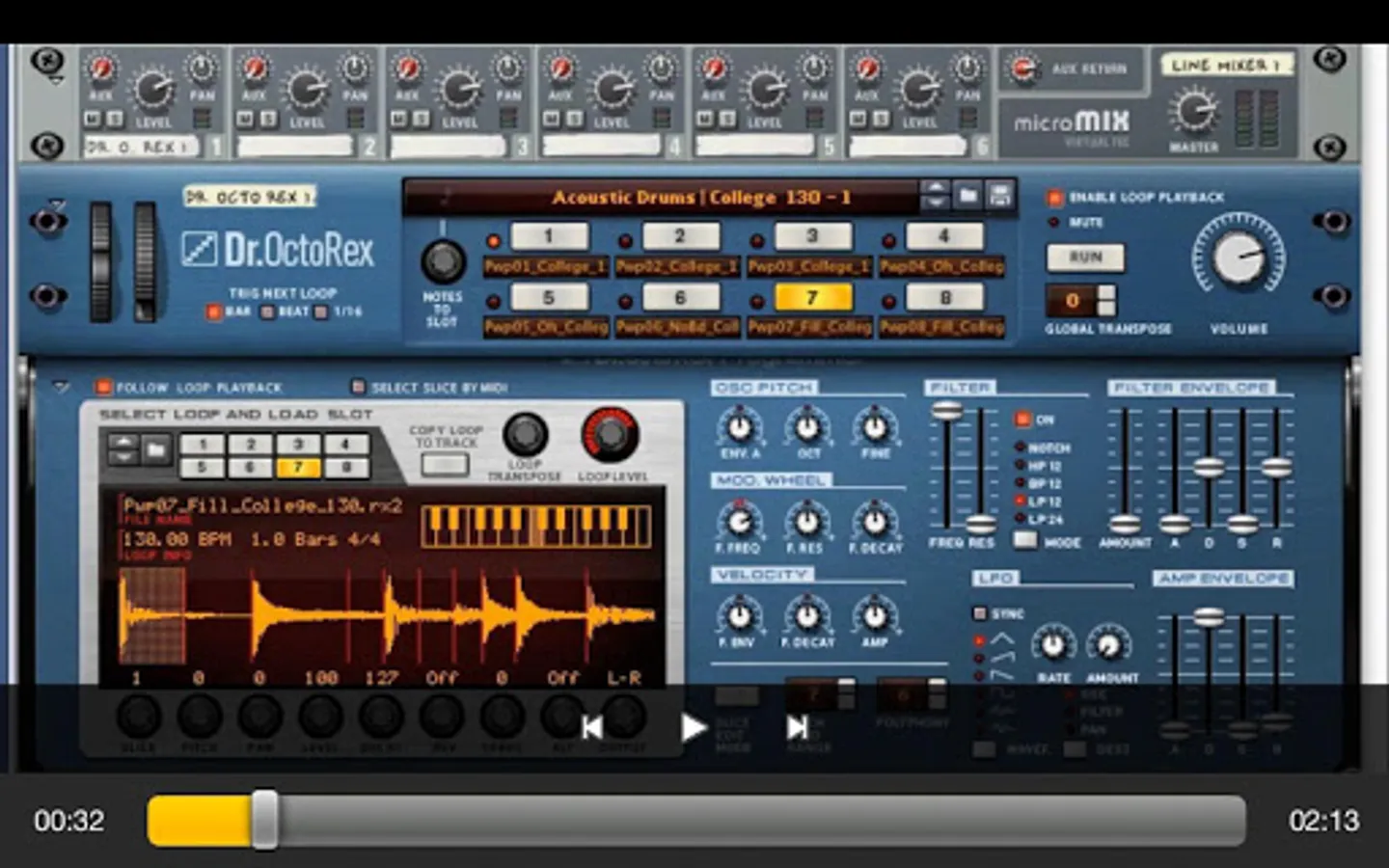Select the highlighted large loop slot 7

coord(812,297)
